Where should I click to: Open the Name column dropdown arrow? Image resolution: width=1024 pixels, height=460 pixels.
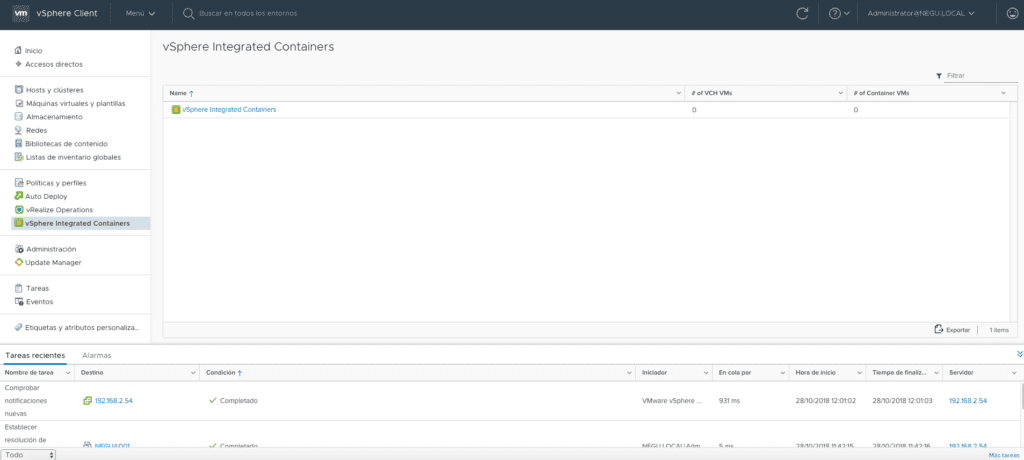click(x=677, y=93)
